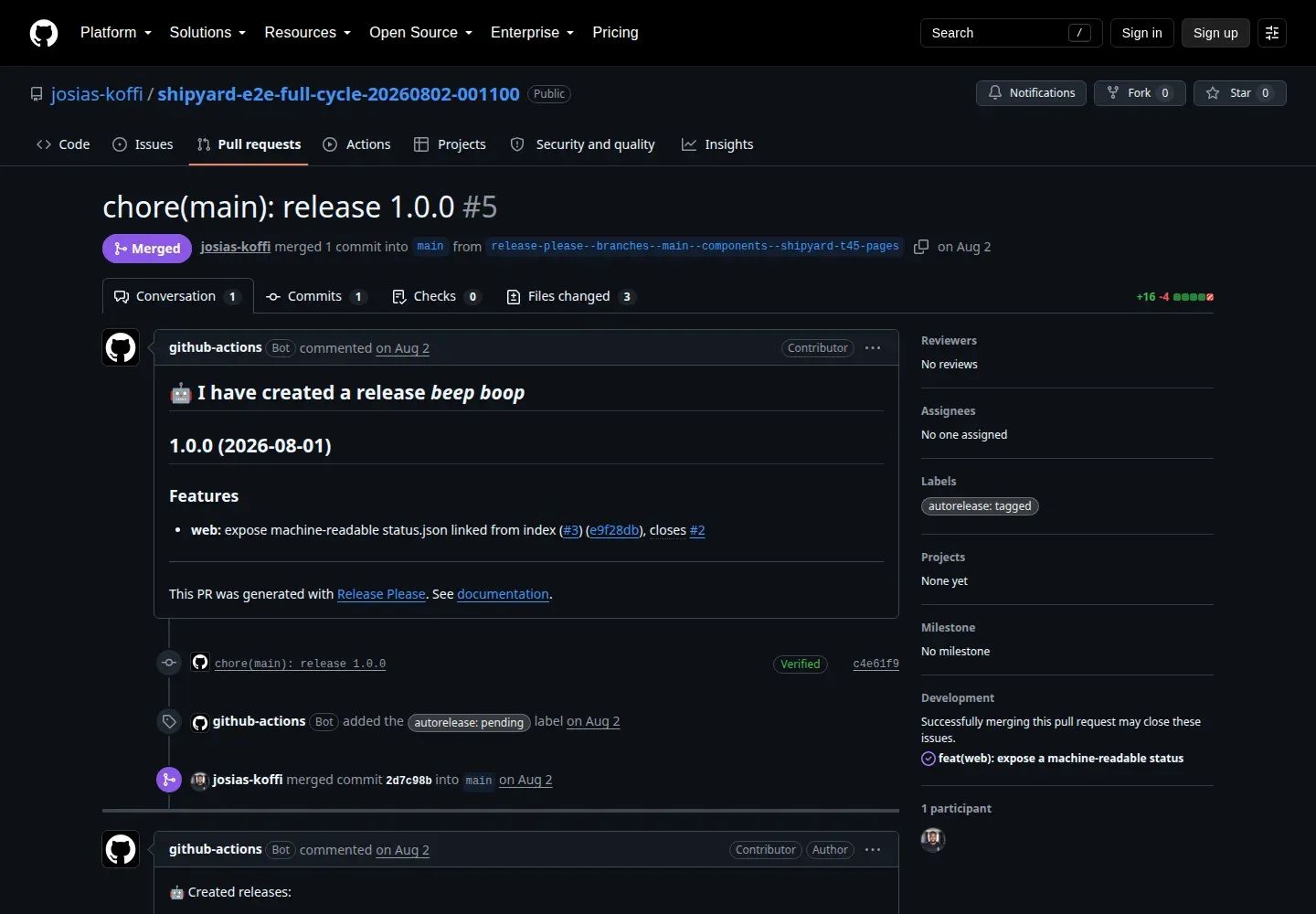Expand the Enterprise menu
This screenshot has width=1316, height=914.
533,33
